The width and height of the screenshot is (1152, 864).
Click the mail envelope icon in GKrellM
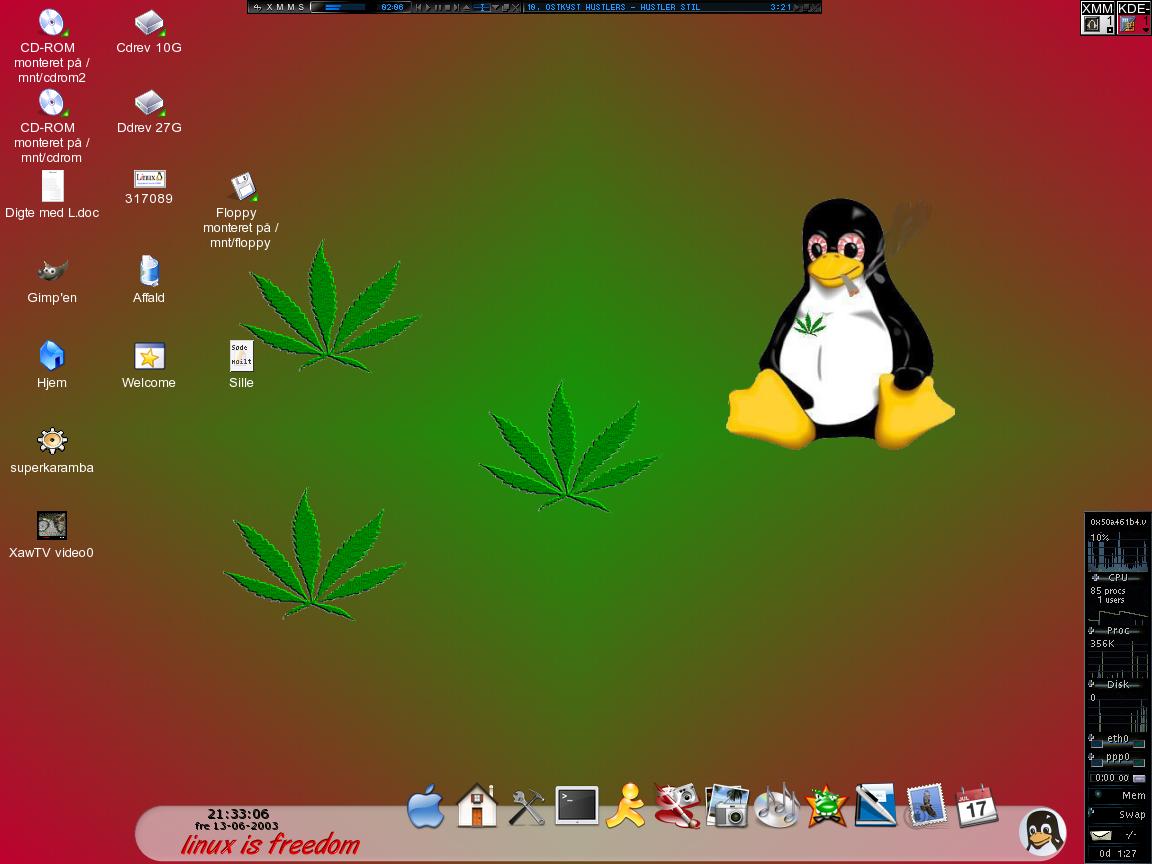click(1101, 835)
